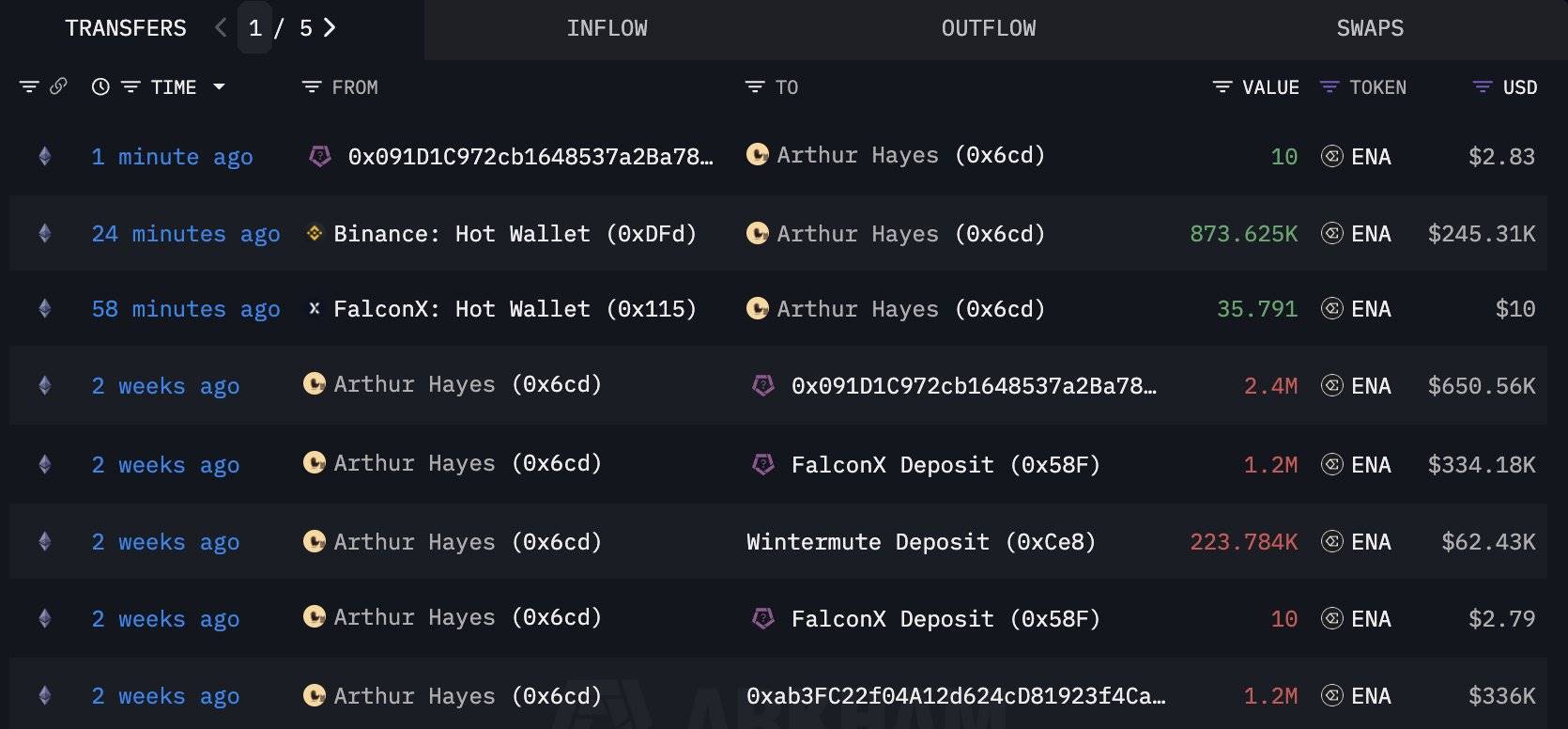Toggle the VALUE column filter

tap(1222, 87)
